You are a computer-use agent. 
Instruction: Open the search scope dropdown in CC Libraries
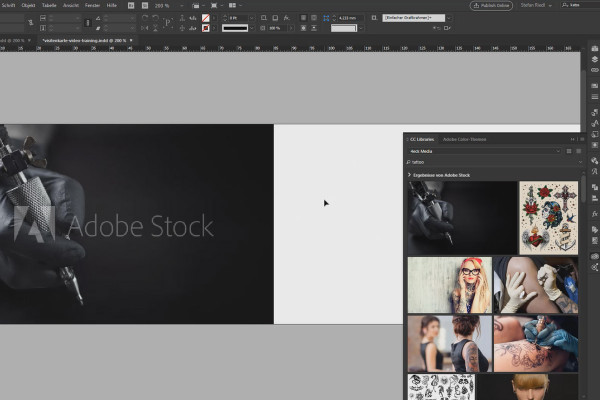click(x=580, y=162)
